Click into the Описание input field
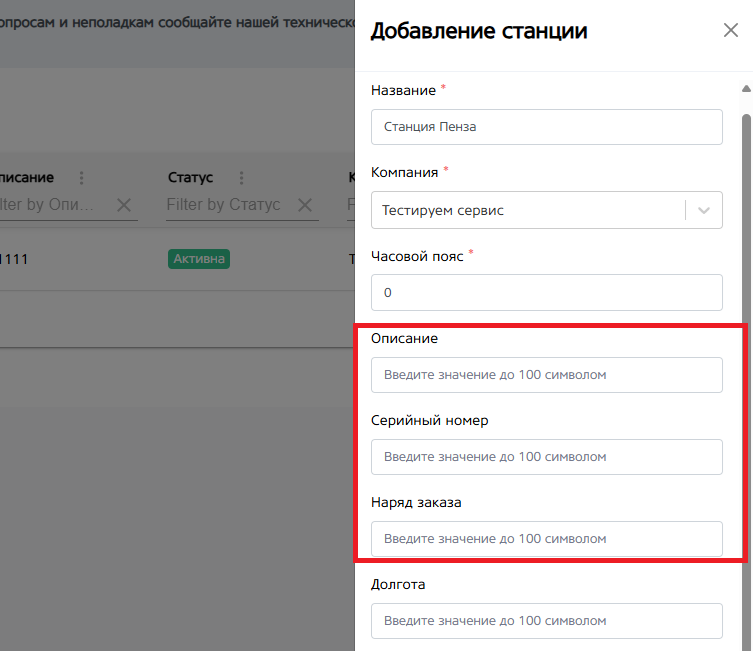 [546, 375]
